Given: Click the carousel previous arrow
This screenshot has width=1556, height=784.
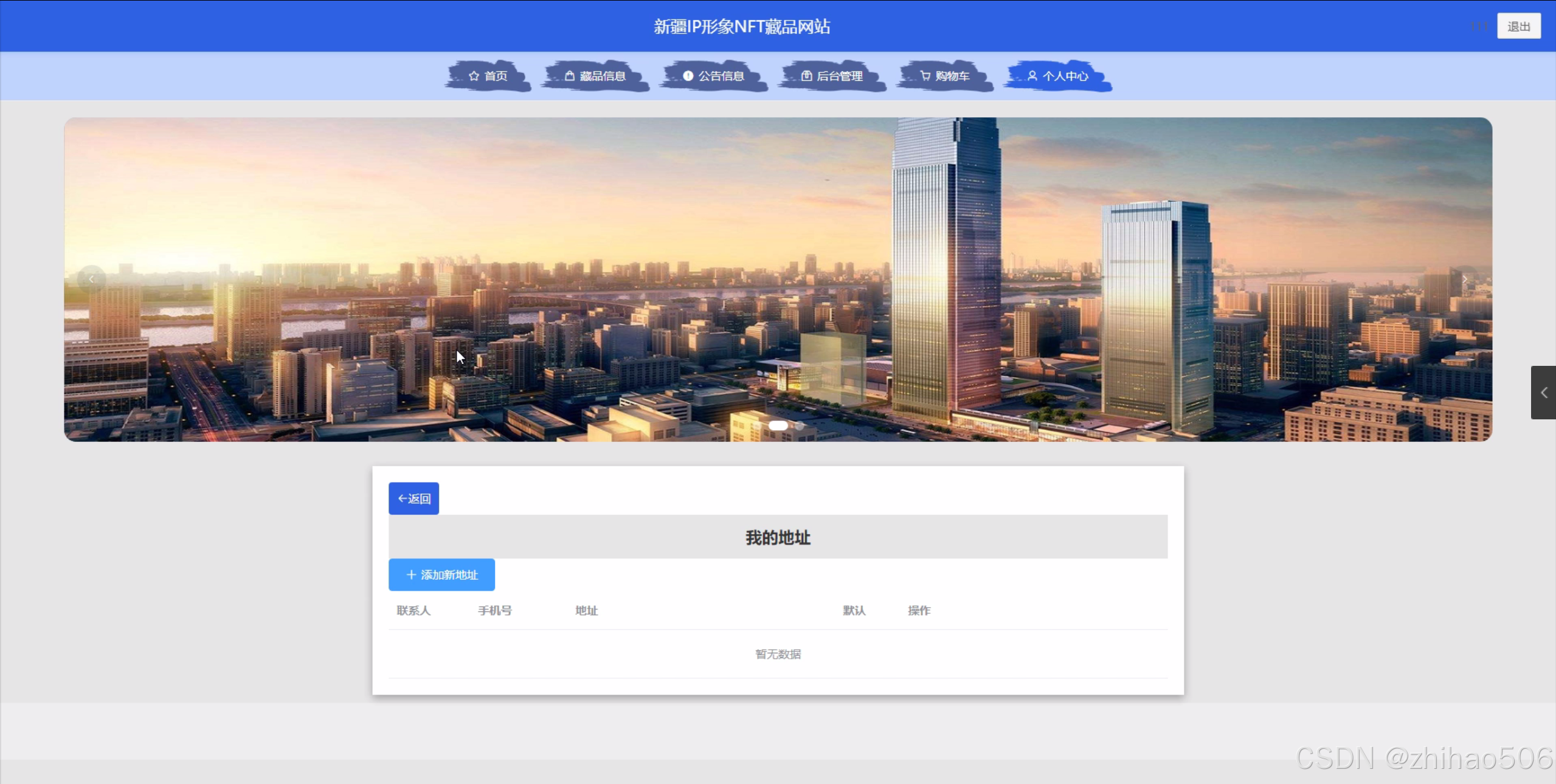Looking at the screenshot, I should pyautogui.click(x=91, y=278).
